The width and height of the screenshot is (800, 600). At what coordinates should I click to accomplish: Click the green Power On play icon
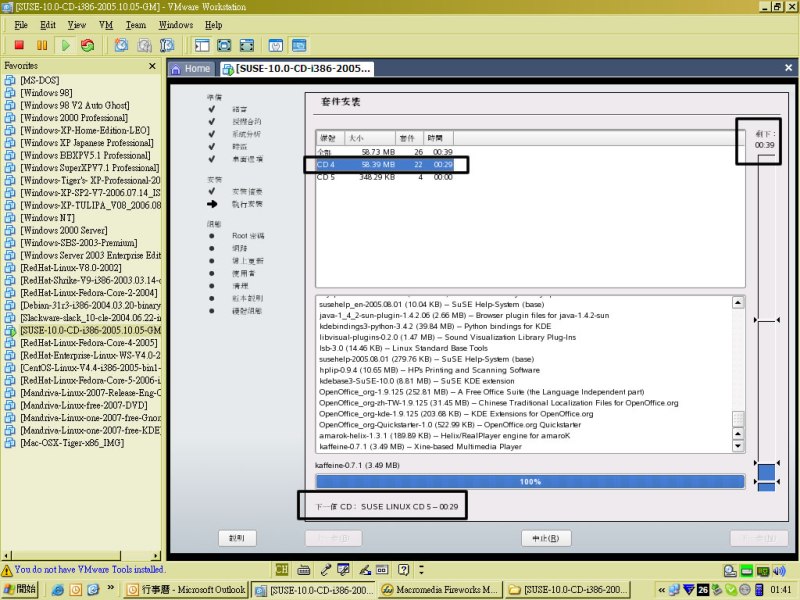[x=65, y=45]
